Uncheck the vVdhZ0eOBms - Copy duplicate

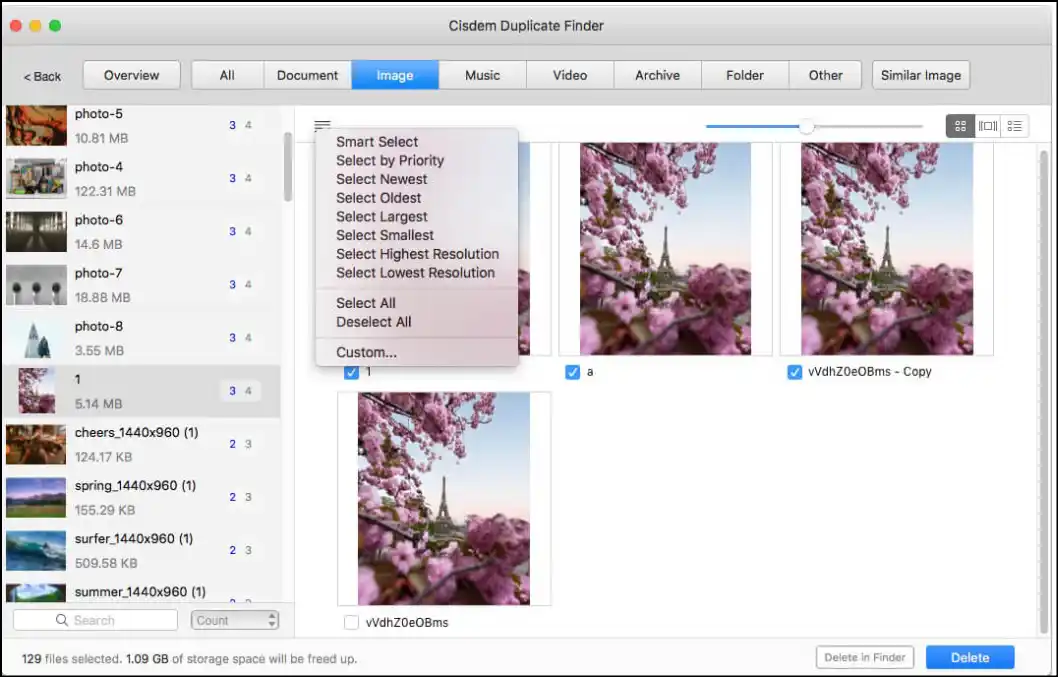coord(794,372)
